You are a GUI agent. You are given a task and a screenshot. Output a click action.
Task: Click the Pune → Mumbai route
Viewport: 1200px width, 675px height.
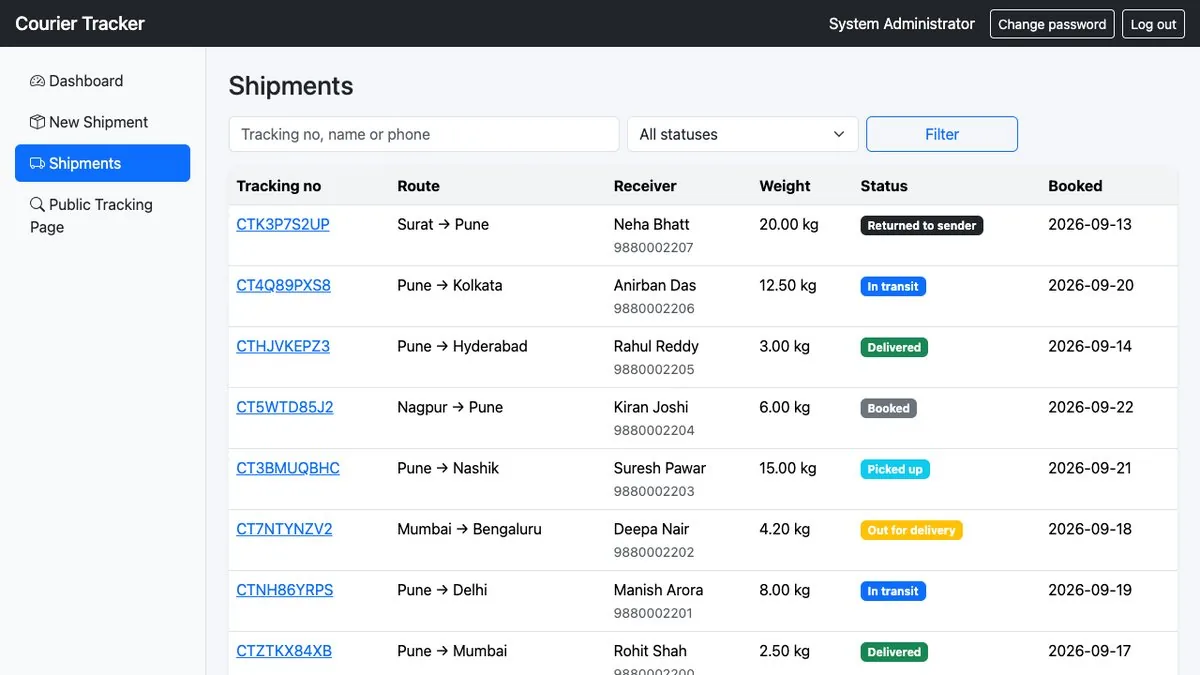[x=452, y=651]
